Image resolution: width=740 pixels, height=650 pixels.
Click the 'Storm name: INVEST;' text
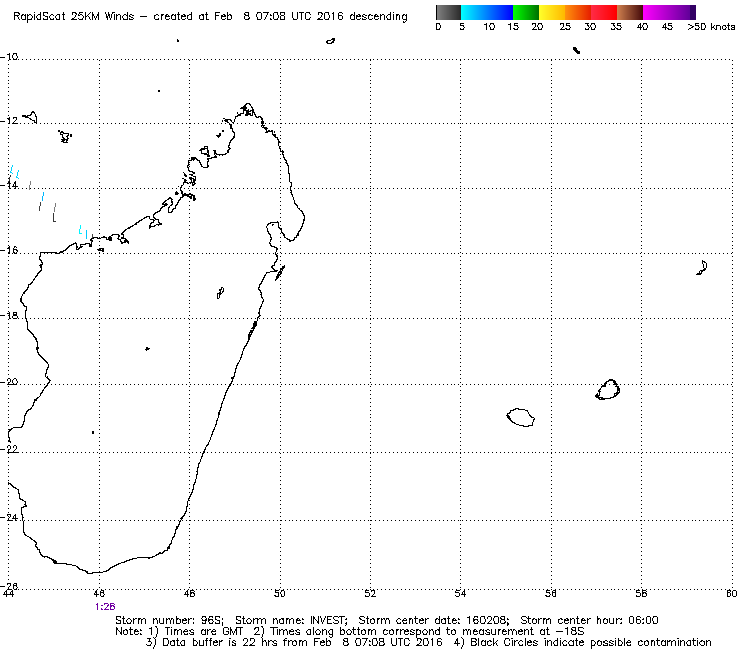(x=291, y=620)
